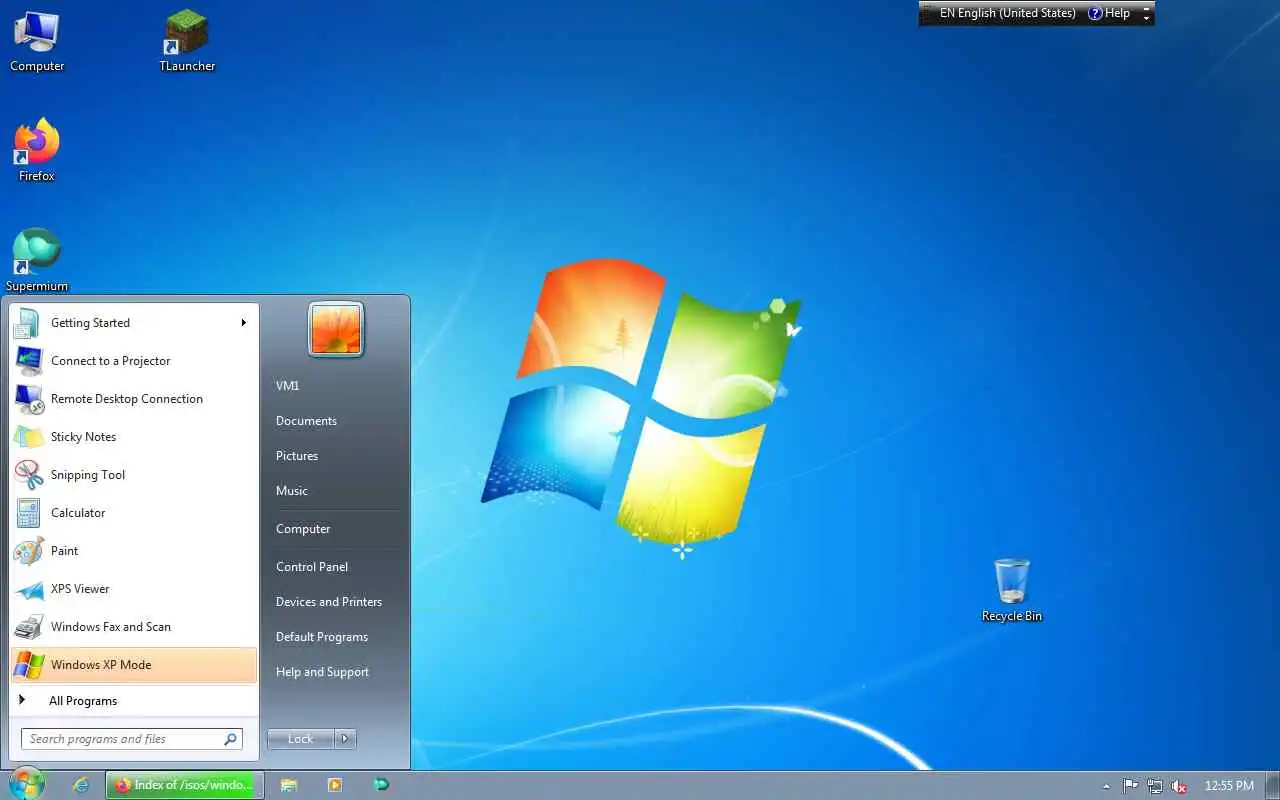Viewport: 1280px width, 800px height.
Task: Expand All Programs list
Action: click(134, 701)
